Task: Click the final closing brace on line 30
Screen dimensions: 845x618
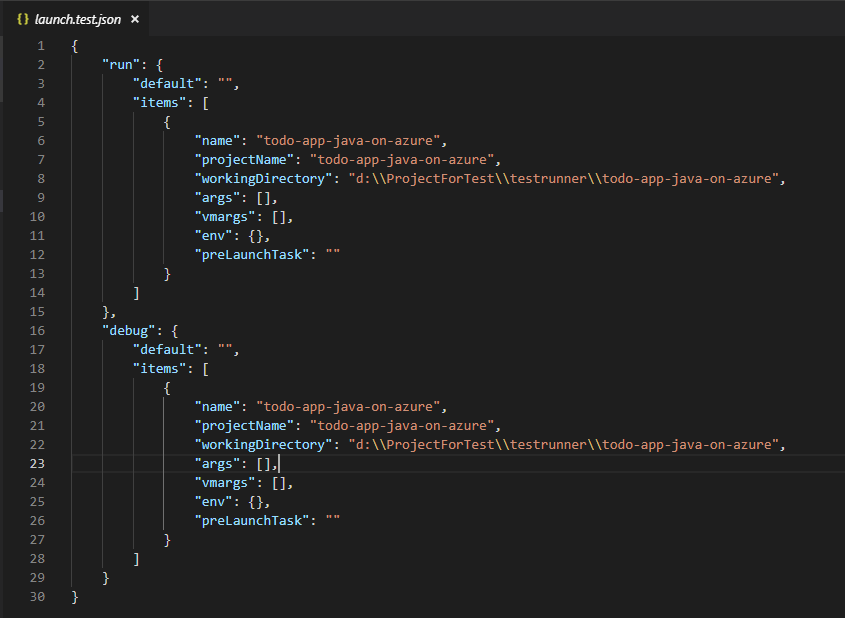Action: coord(75,597)
